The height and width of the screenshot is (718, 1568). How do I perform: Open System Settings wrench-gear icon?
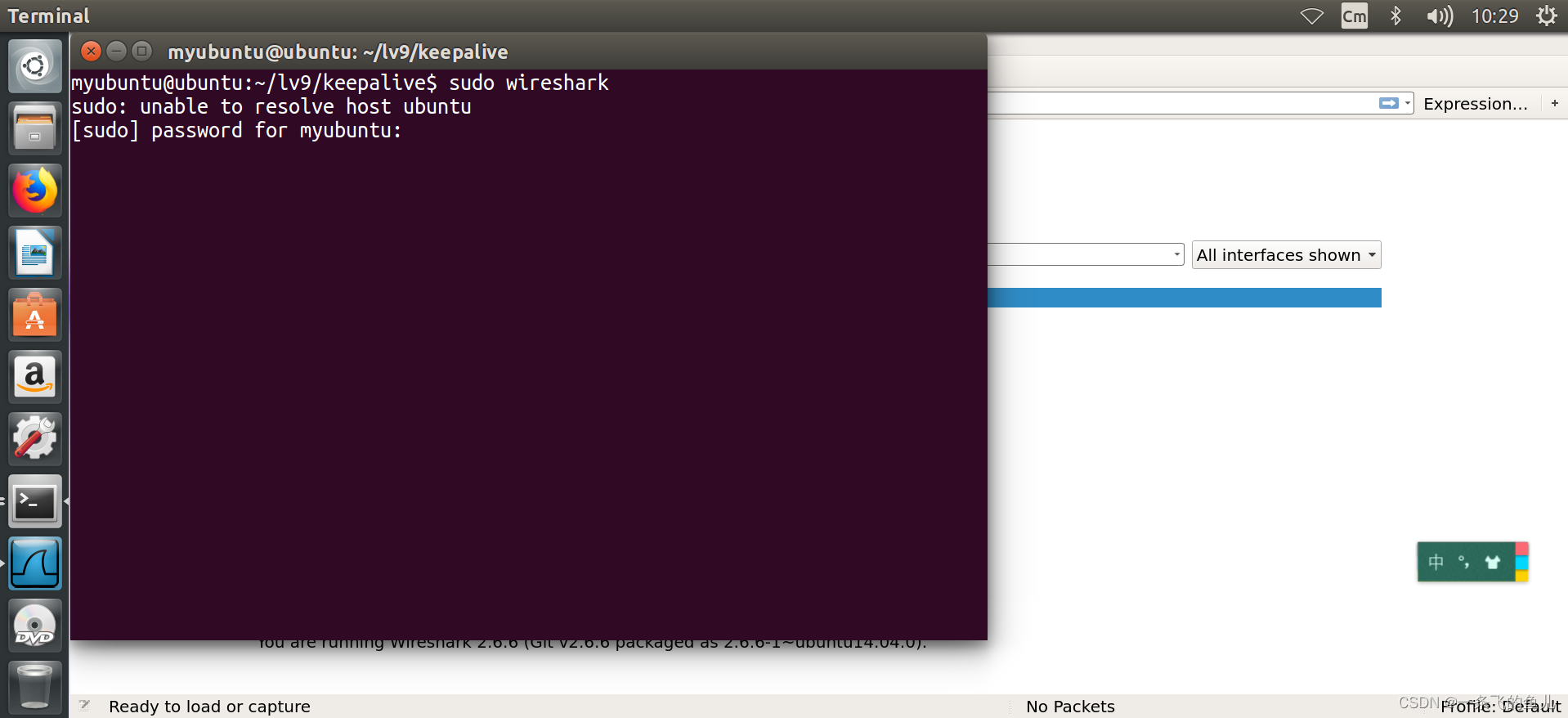(34, 439)
